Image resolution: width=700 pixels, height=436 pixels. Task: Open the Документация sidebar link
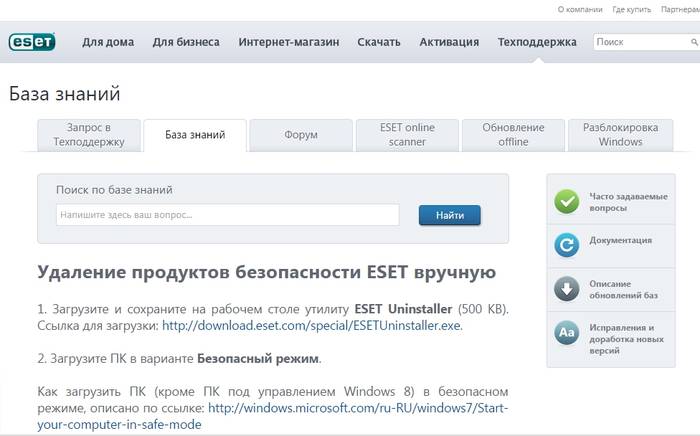[620, 240]
